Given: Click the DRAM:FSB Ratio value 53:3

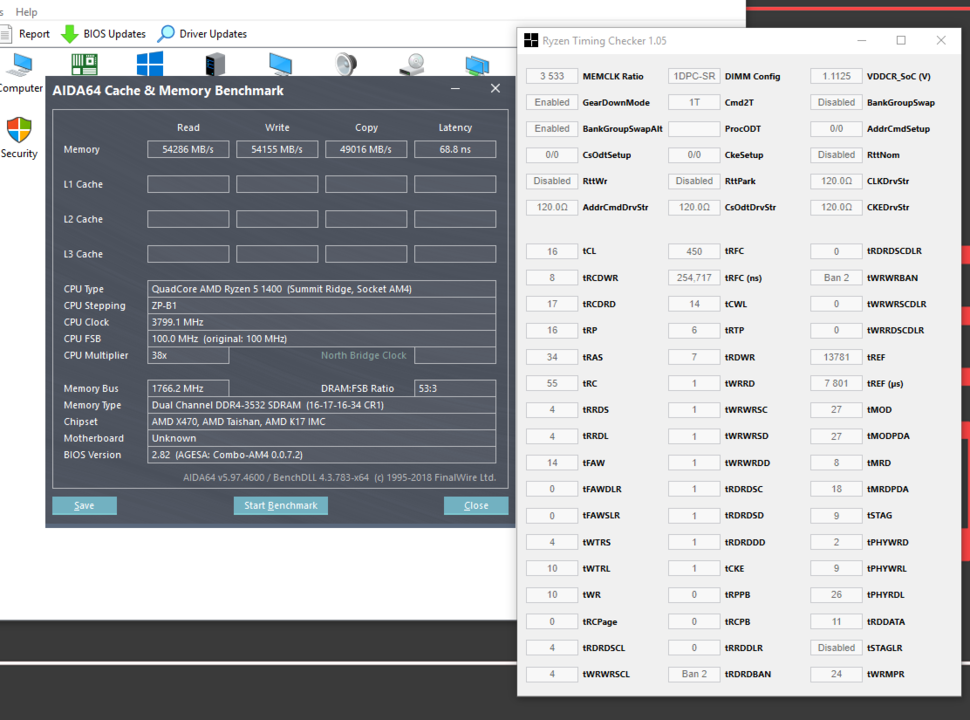Looking at the screenshot, I should pyautogui.click(x=455, y=388).
